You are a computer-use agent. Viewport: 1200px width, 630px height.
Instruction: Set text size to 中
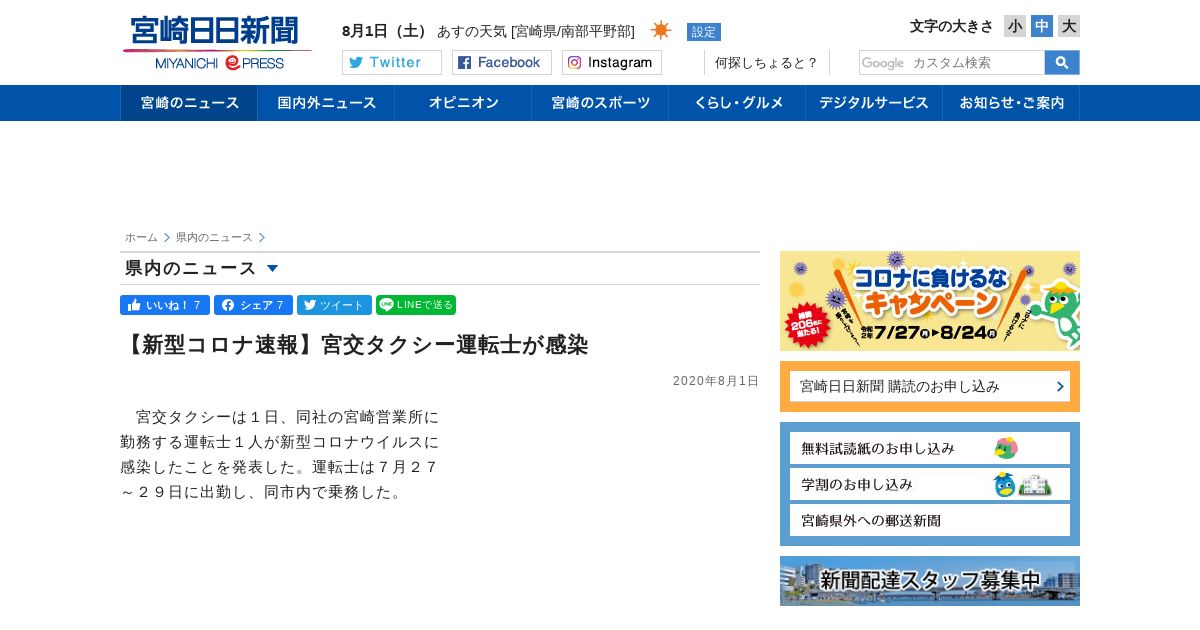coord(1042,26)
